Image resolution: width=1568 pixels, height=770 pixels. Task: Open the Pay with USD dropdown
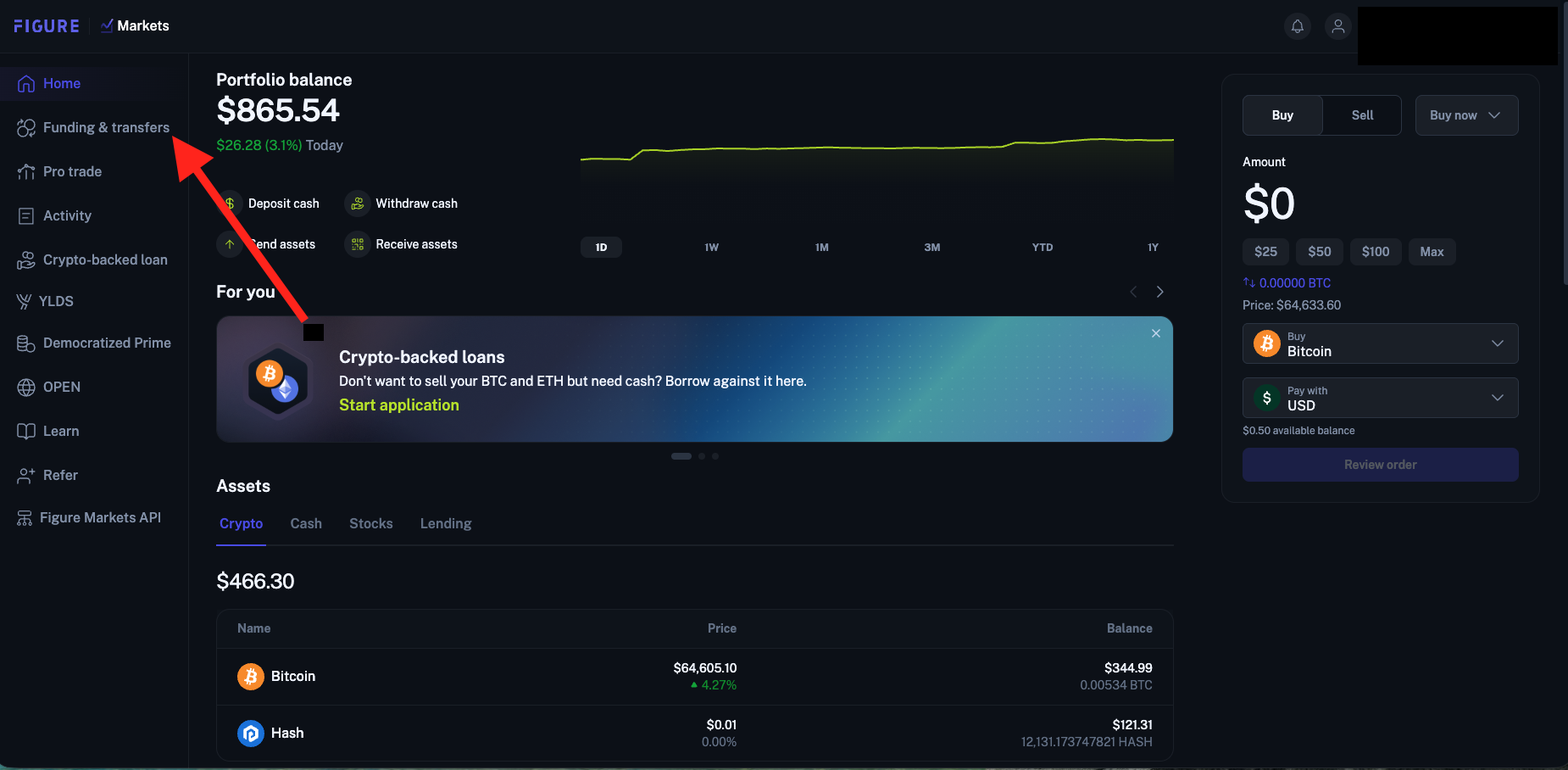[1380, 398]
